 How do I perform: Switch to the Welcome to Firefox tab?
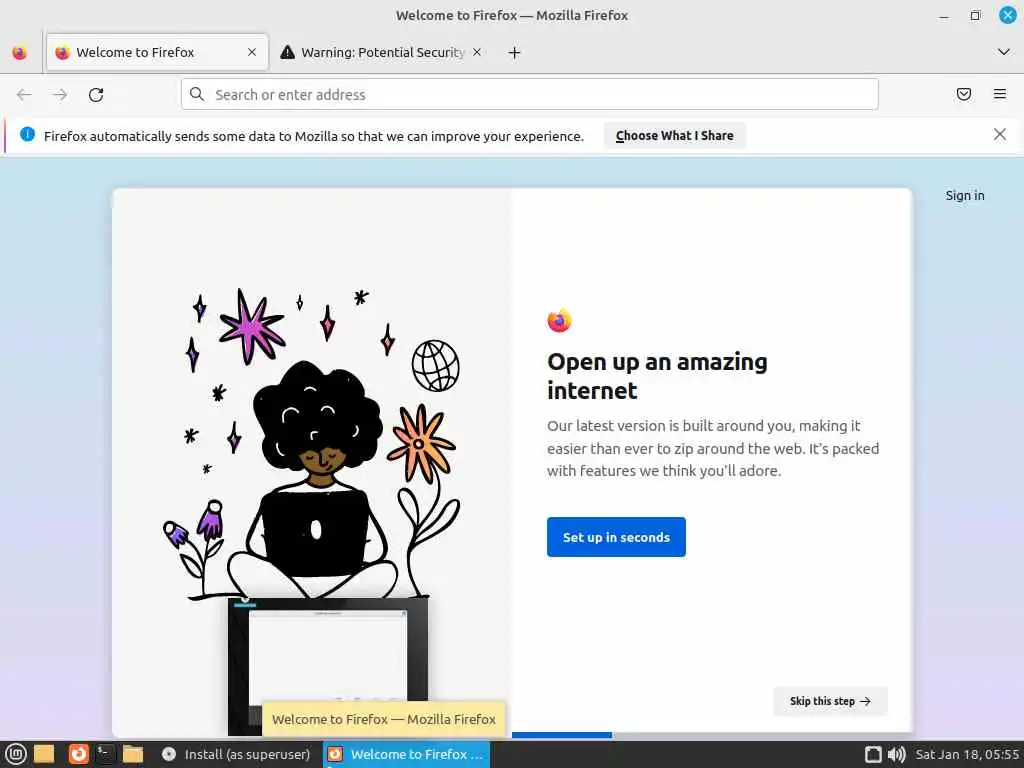[x=157, y=52]
